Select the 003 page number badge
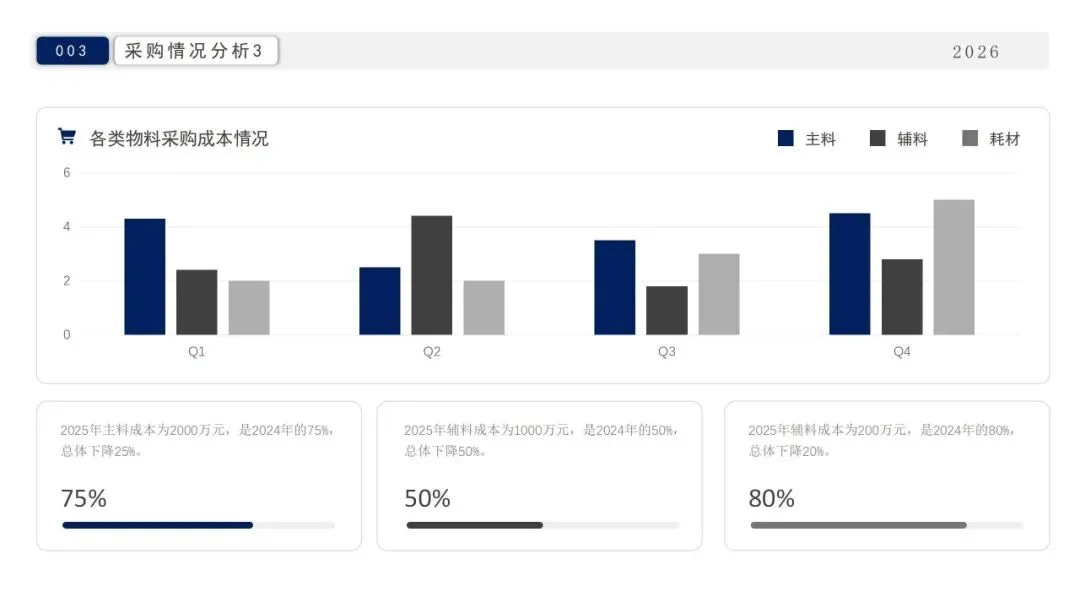Viewport: 1080px width, 608px height. point(72,51)
